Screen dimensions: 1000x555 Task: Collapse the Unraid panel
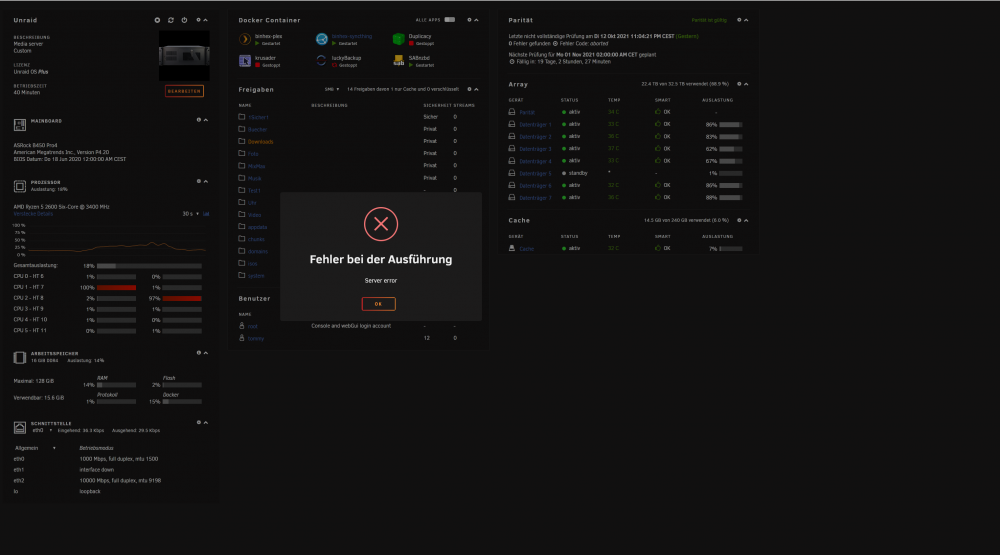click(205, 20)
